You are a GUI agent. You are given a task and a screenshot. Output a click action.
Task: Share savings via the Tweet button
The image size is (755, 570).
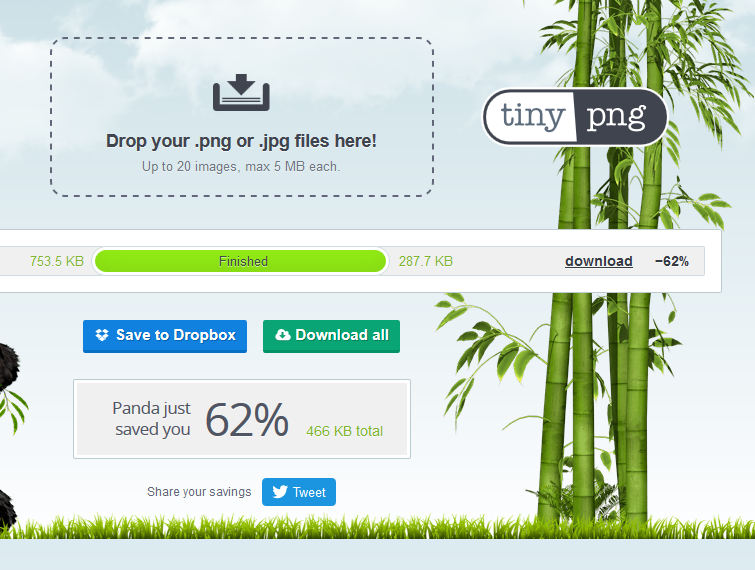(x=299, y=492)
